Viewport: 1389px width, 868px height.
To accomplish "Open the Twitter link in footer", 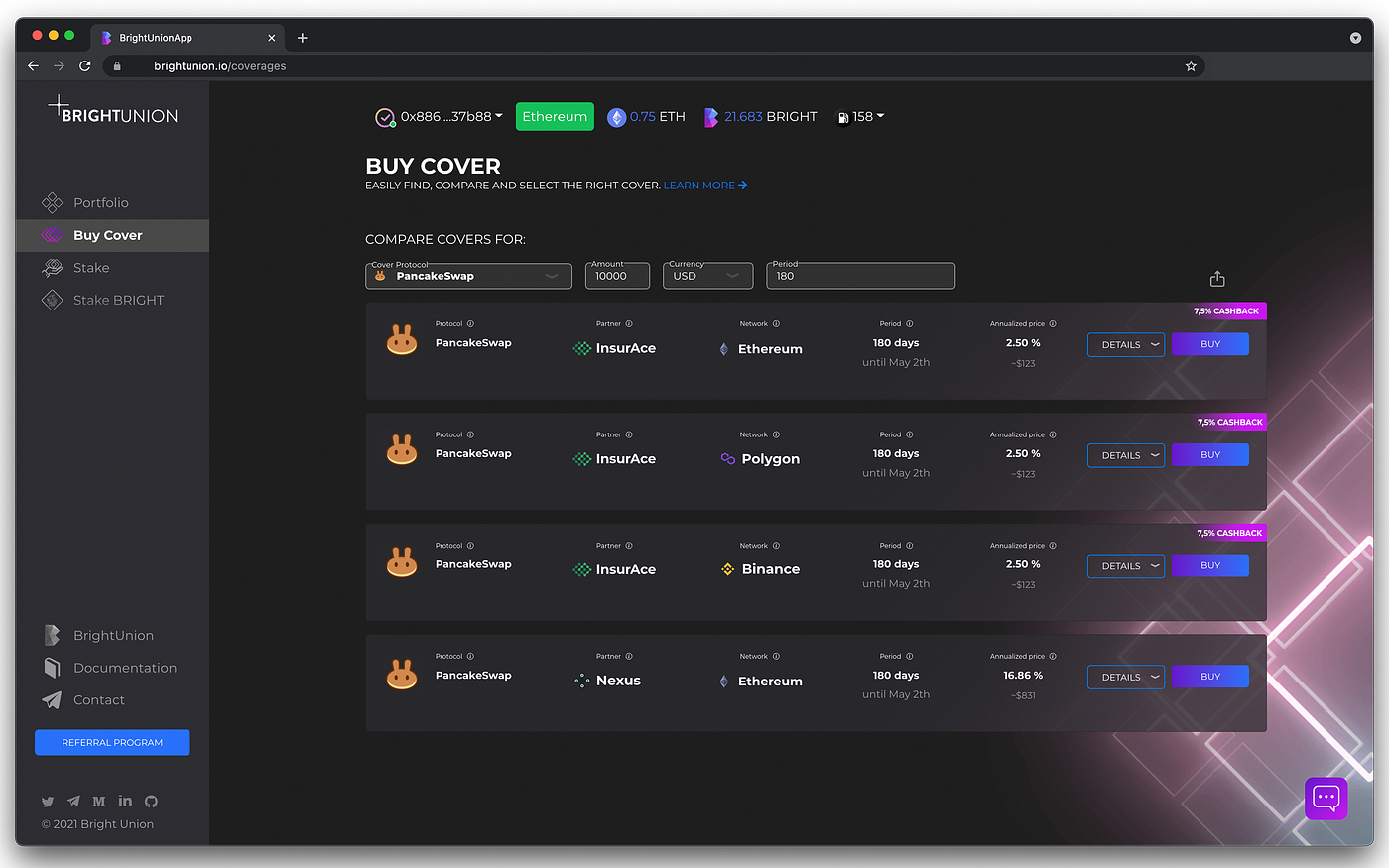I will pos(48,802).
